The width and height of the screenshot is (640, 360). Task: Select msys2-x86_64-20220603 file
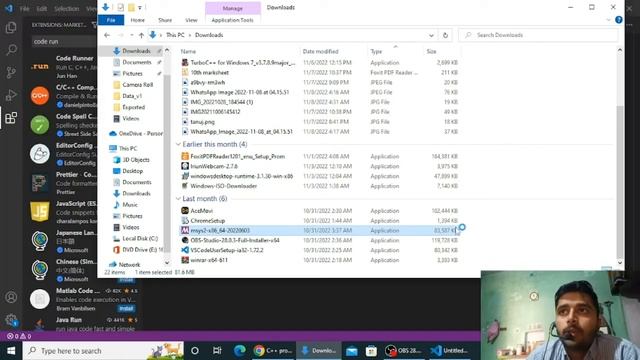tap(320, 231)
